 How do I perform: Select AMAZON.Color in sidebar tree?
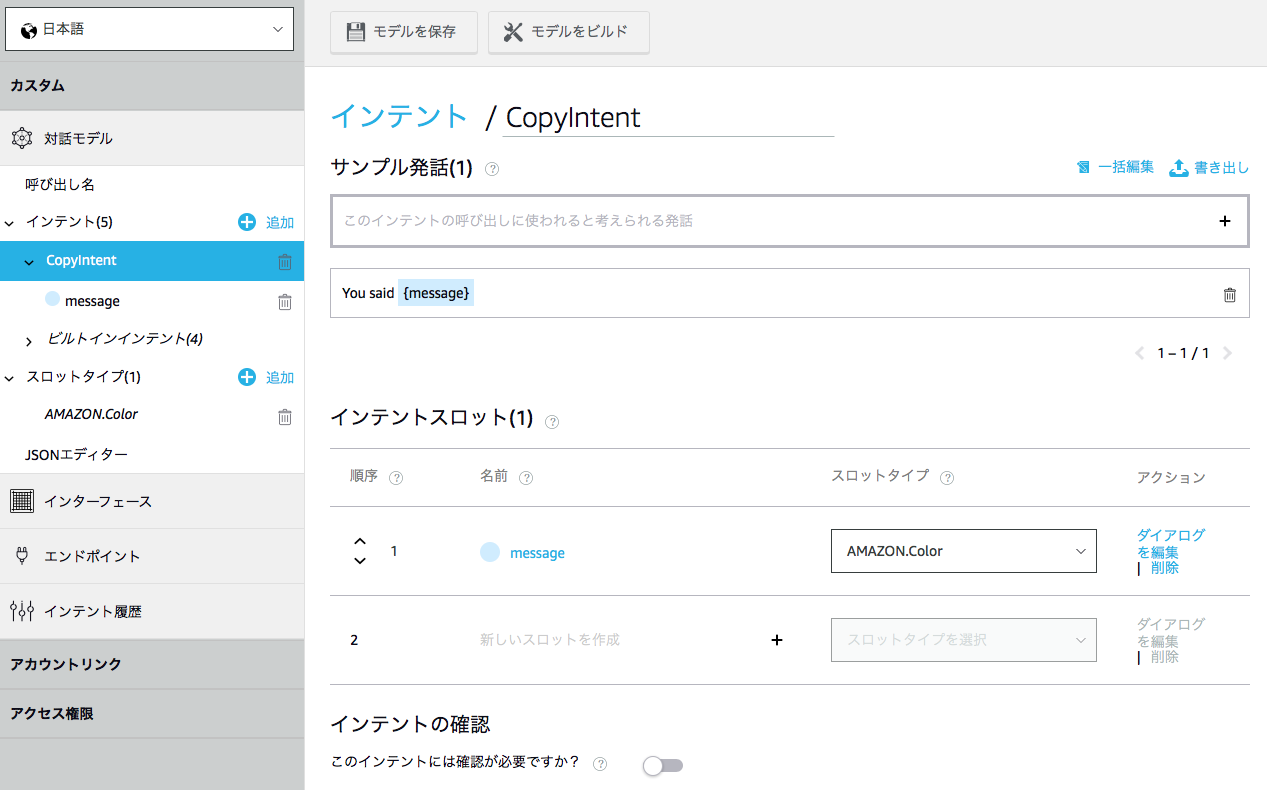coord(91,414)
